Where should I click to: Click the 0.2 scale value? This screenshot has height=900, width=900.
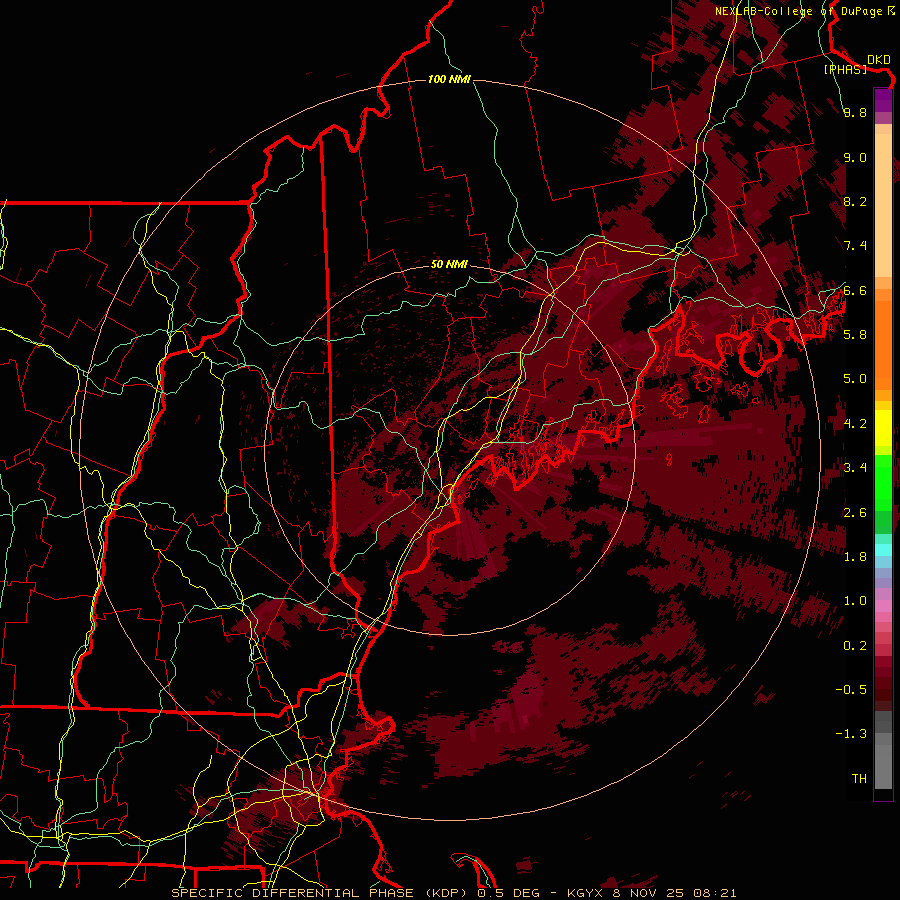click(855, 646)
